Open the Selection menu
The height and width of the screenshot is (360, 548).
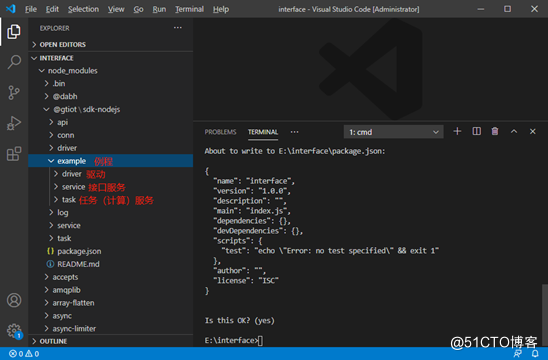[x=83, y=9]
